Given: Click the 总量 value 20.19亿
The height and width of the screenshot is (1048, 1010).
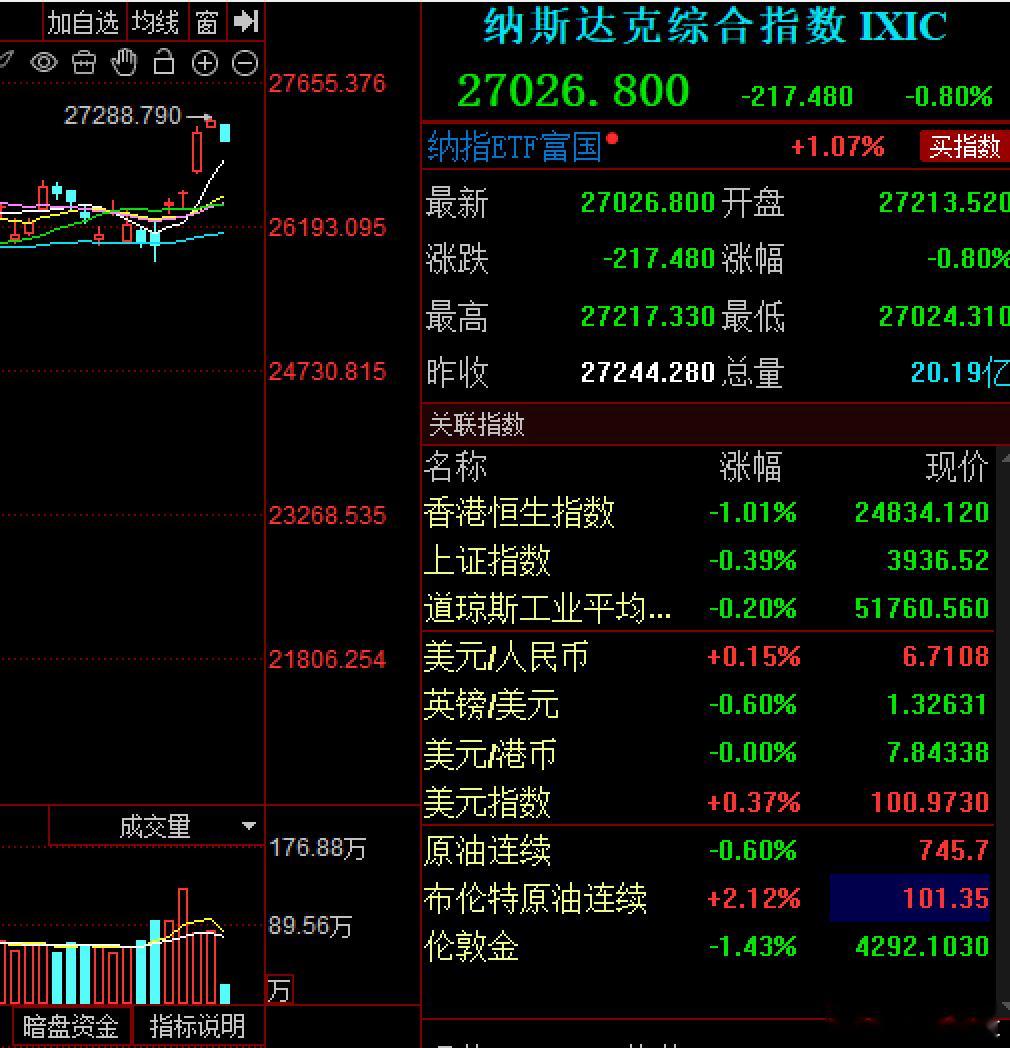Looking at the screenshot, I should pos(960,372).
